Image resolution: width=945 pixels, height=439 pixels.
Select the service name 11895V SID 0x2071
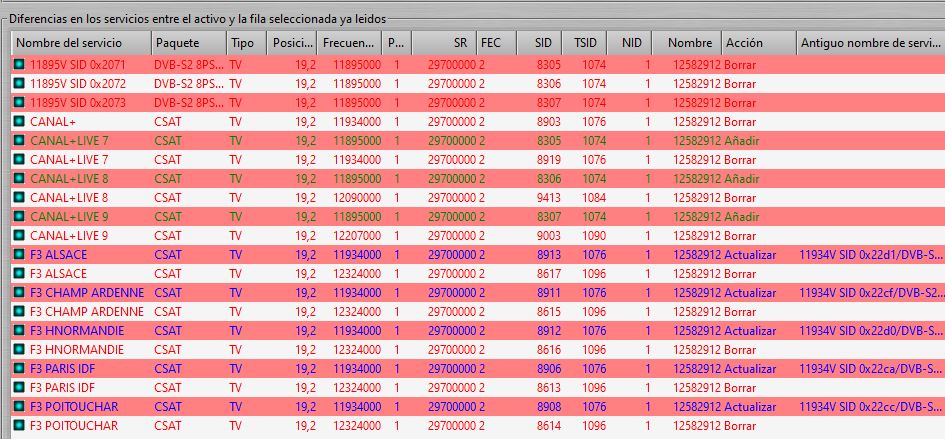[78, 65]
